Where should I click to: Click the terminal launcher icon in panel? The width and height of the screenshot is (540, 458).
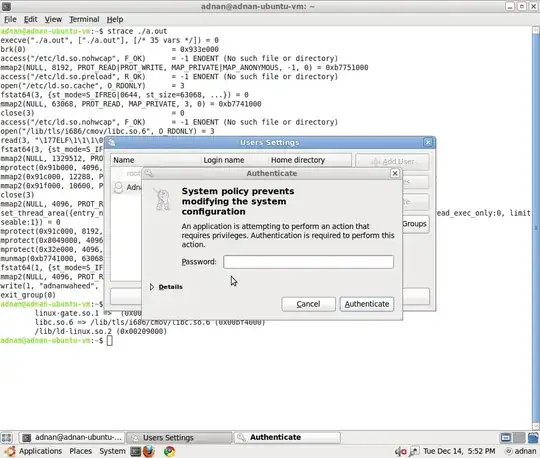(136, 451)
